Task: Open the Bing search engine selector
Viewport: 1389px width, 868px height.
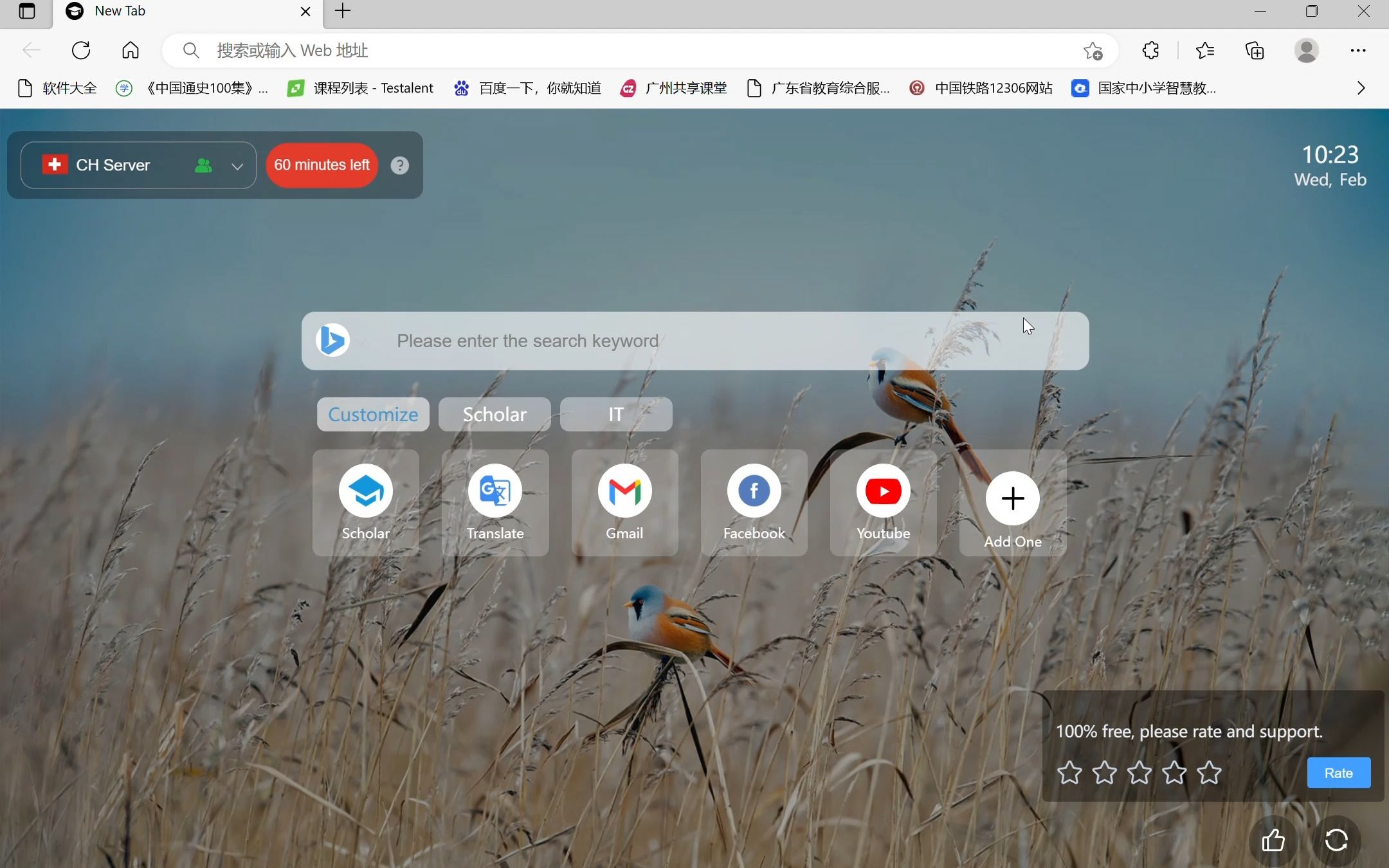Action: point(334,341)
